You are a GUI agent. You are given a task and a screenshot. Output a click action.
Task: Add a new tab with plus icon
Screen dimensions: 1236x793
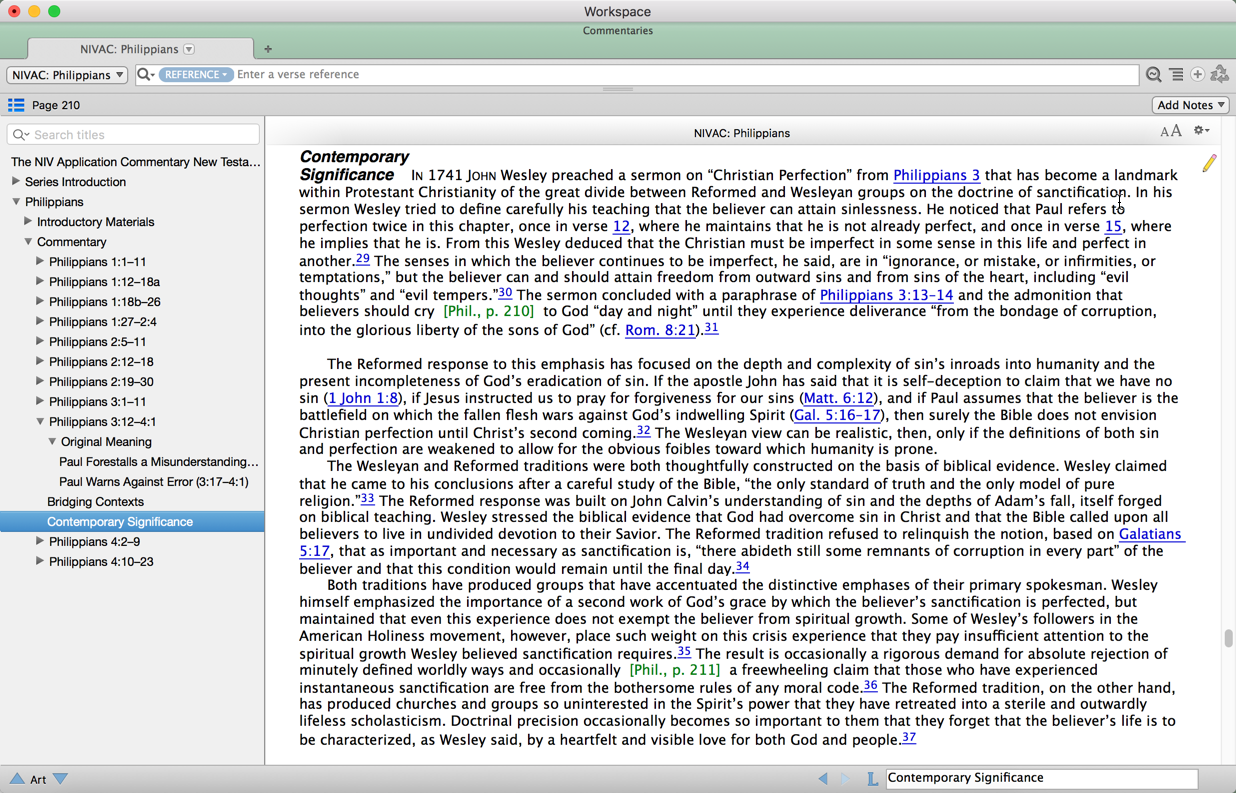tap(268, 49)
